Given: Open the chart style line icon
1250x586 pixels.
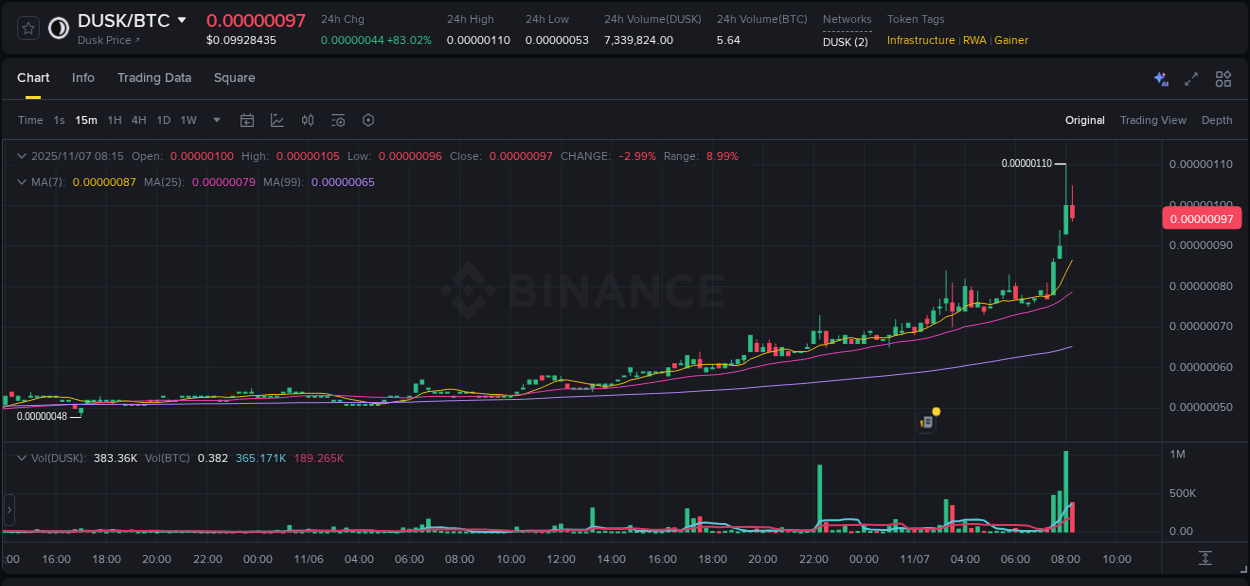Looking at the screenshot, I should [x=277, y=120].
